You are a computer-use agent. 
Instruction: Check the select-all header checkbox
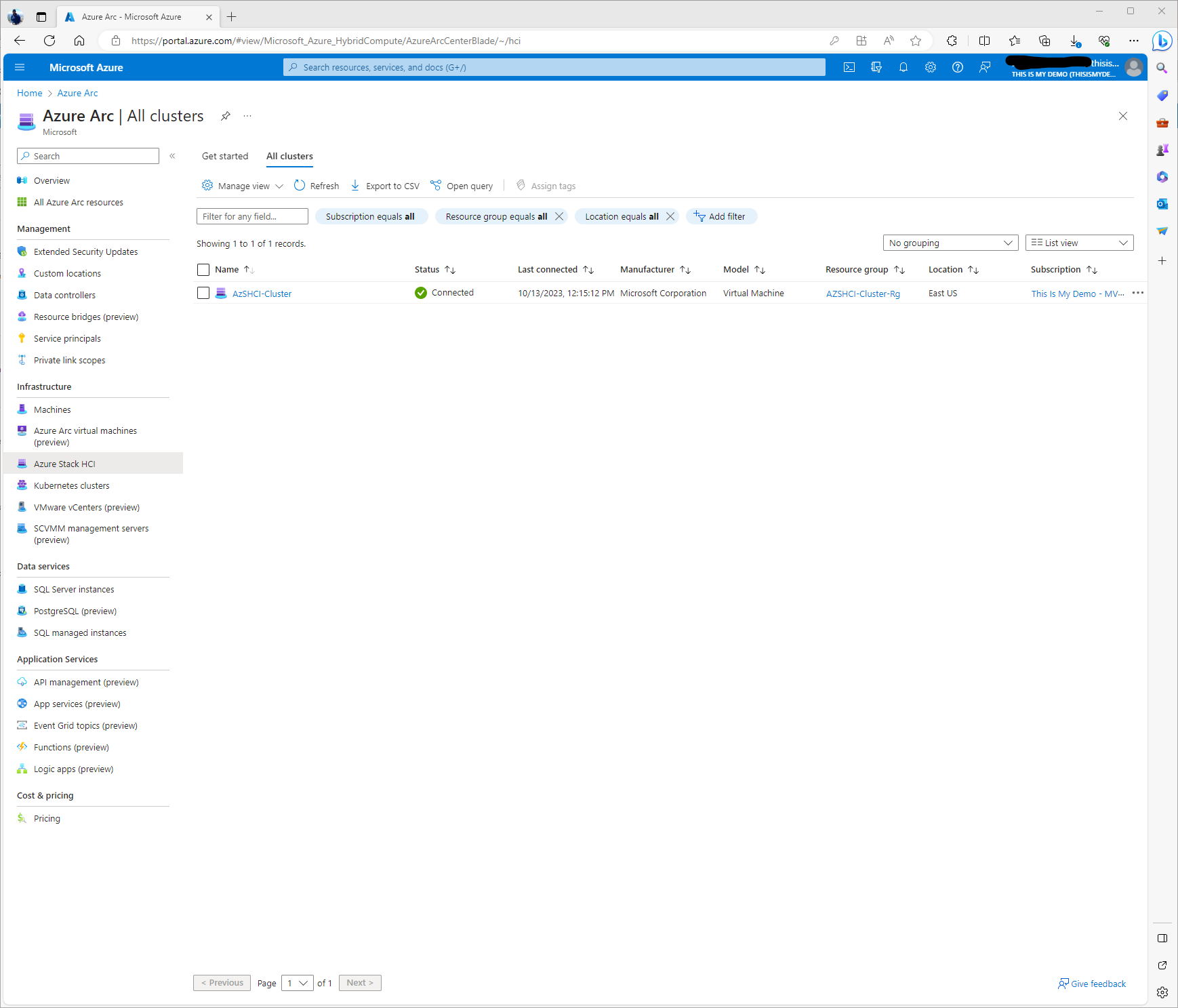tap(203, 270)
